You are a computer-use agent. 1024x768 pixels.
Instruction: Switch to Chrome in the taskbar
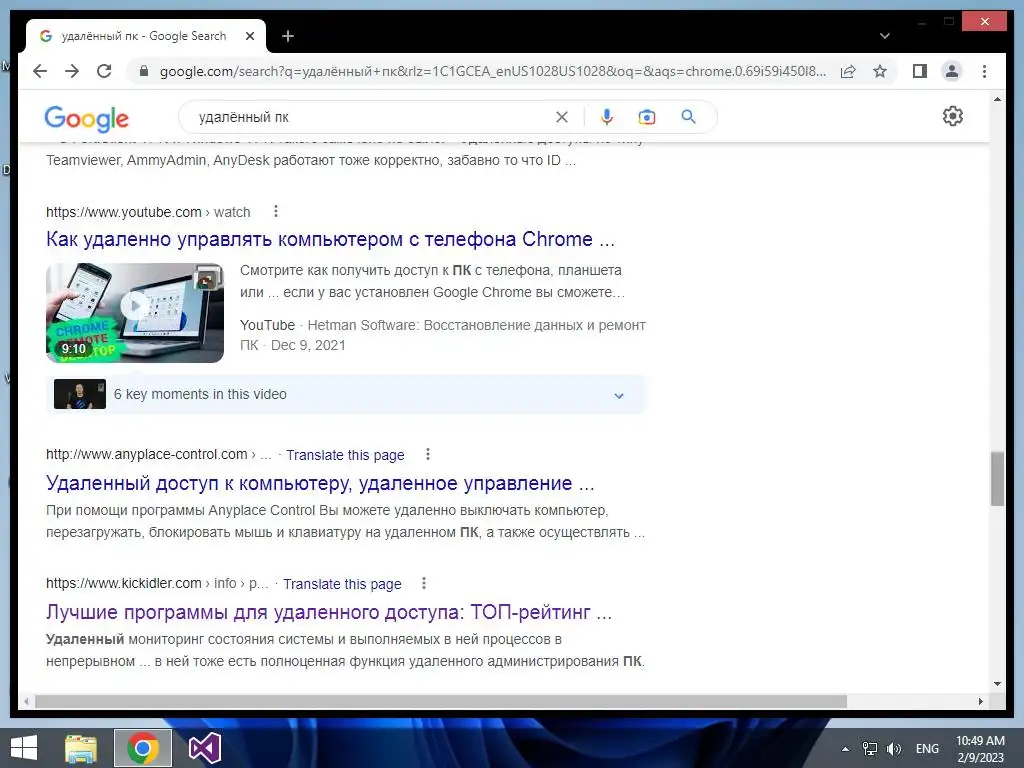pos(143,748)
